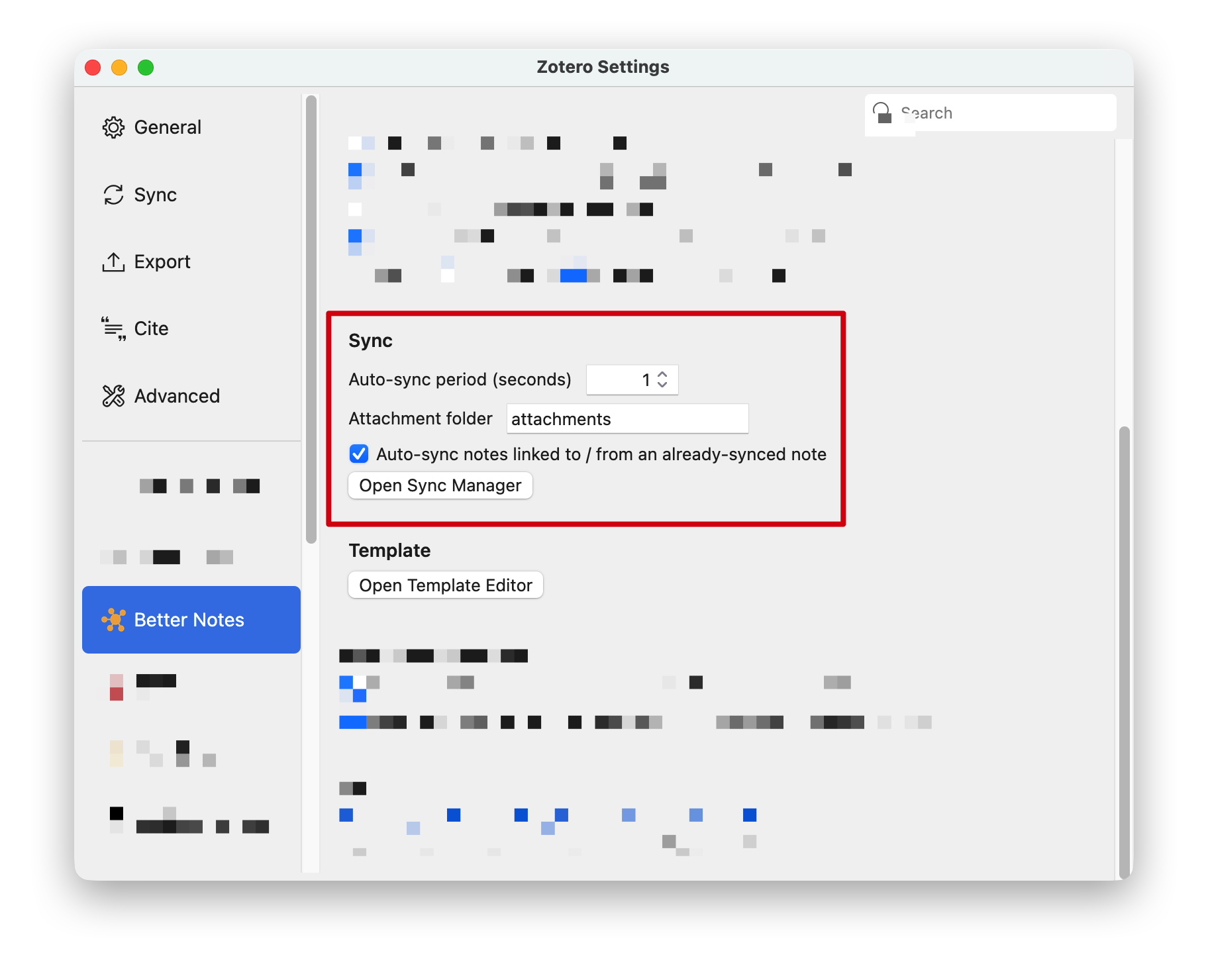Click the main settings content scrollbar

[1124, 652]
